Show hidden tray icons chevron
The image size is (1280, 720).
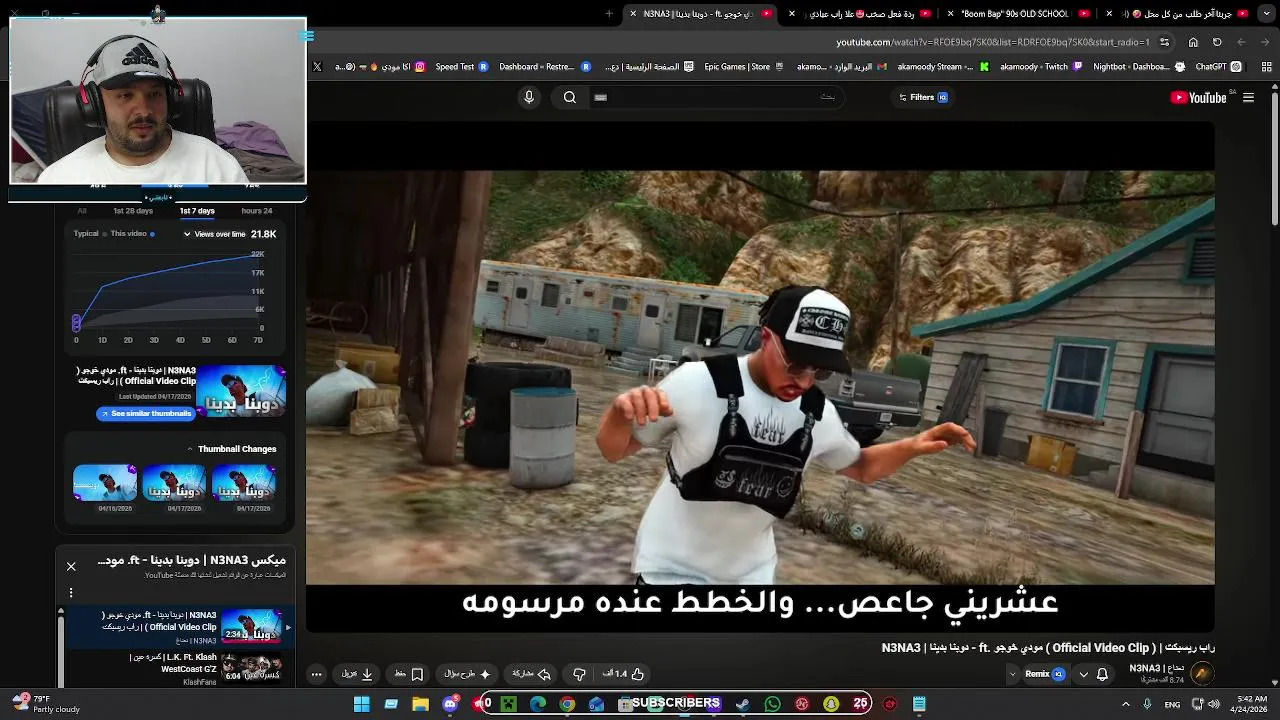[x=1126, y=704]
